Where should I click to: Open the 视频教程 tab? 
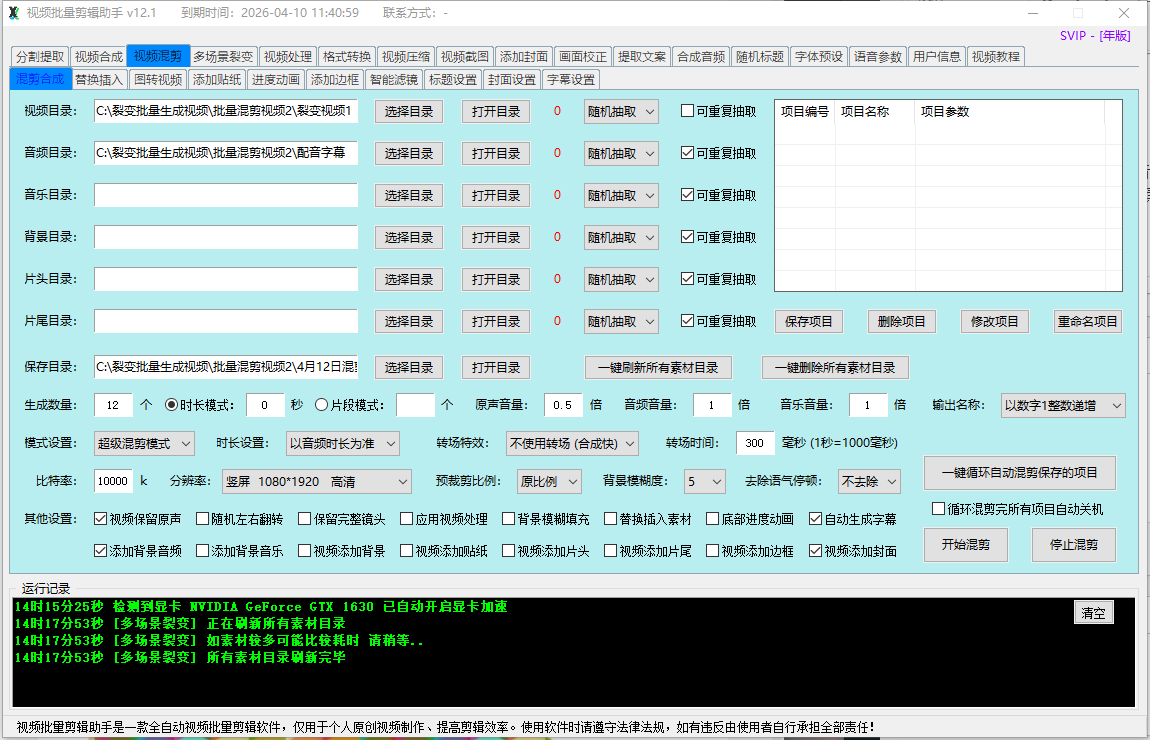click(996, 57)
